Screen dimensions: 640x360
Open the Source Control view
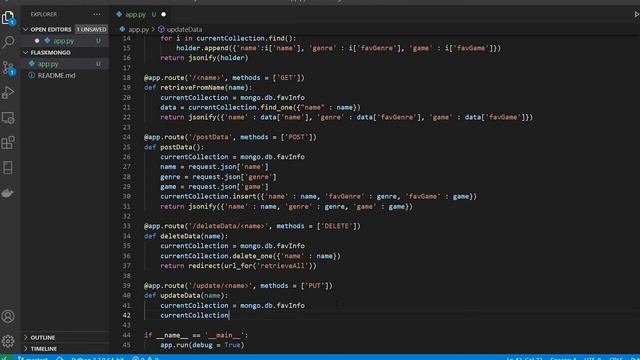click(x=8, y=67)
